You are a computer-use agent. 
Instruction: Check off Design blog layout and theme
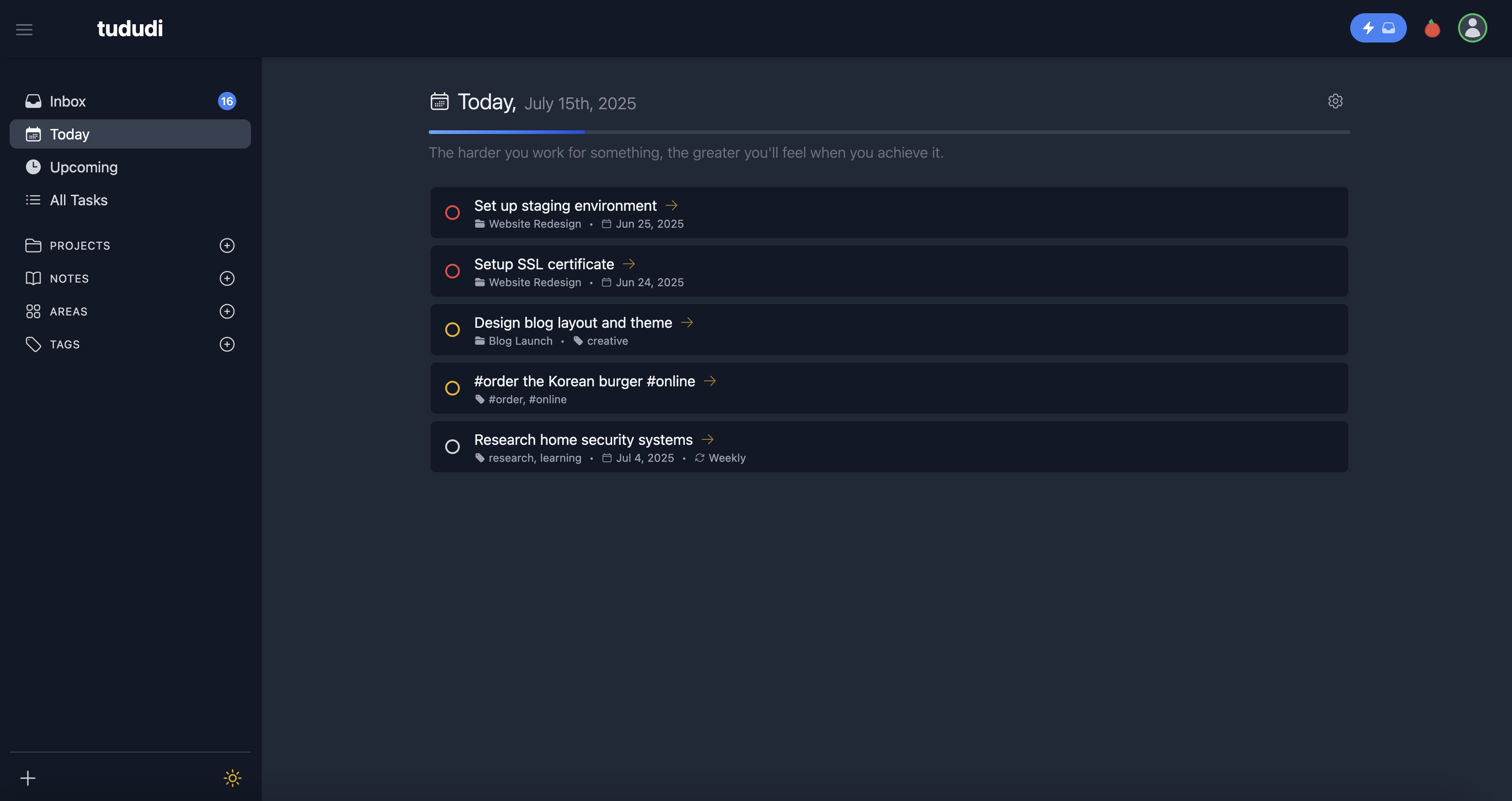[453, 330]
